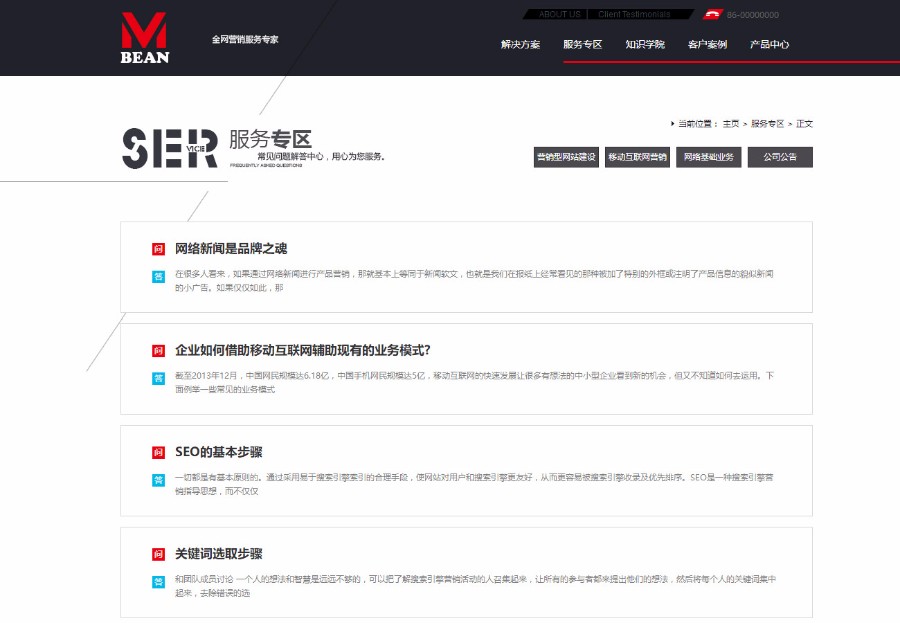
Task: Click the 营销型网站建设 category button
Action: pyautogui.click(x=566, y=157)
